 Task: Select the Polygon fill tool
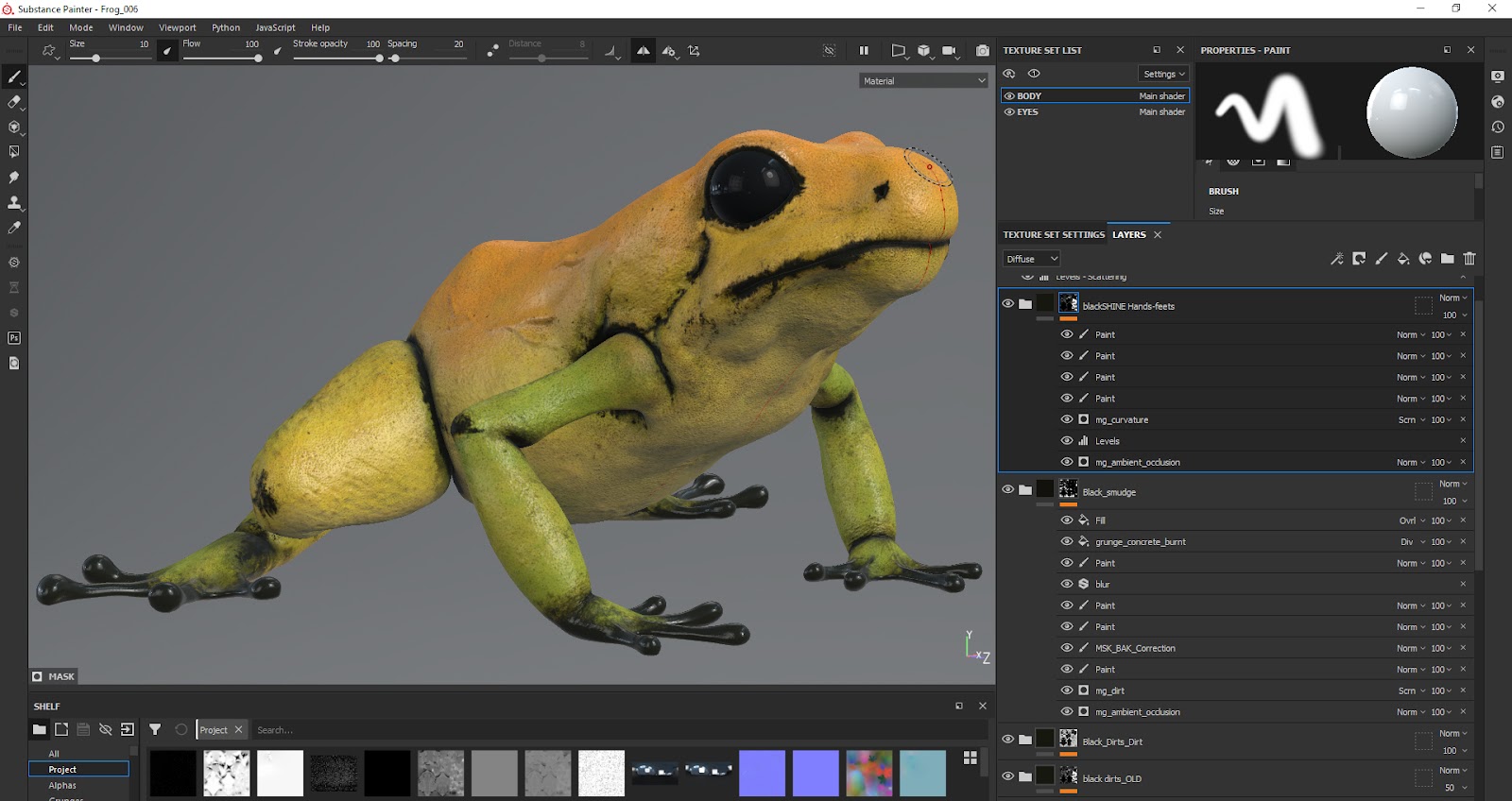[x=14, y=152]
